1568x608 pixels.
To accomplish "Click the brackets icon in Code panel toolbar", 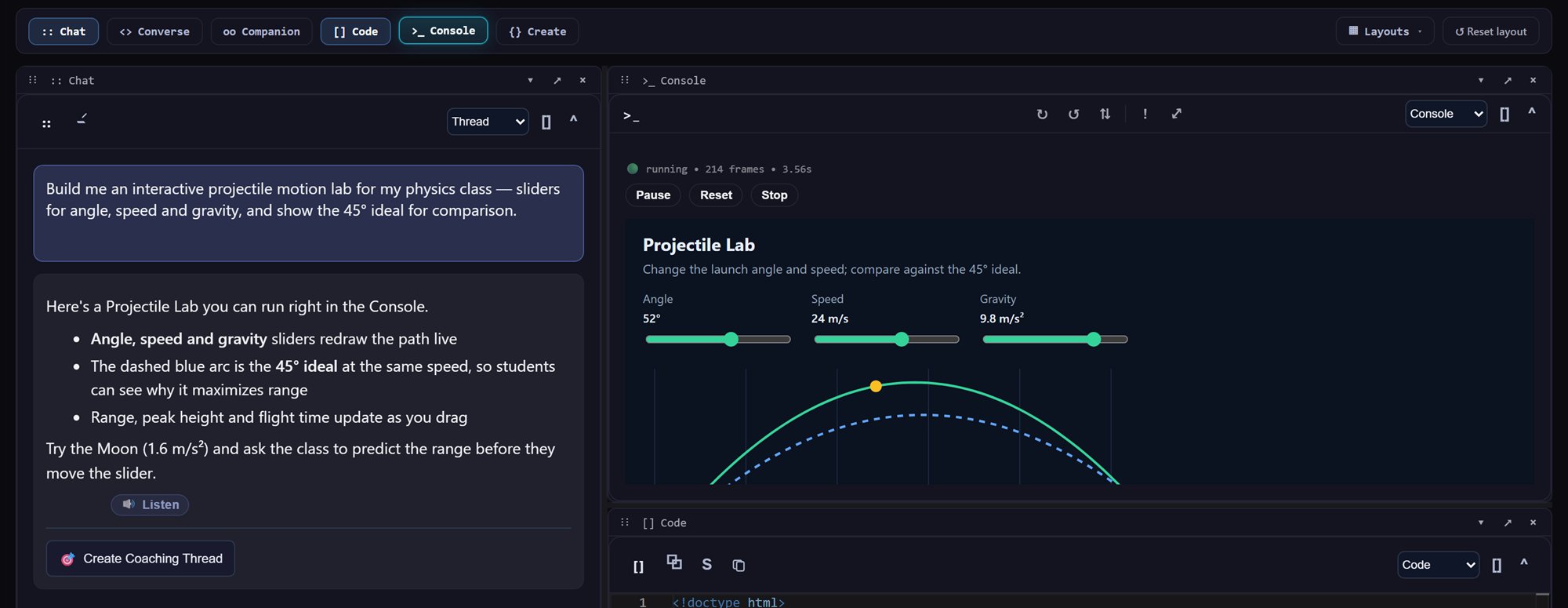I will [638, 566].
